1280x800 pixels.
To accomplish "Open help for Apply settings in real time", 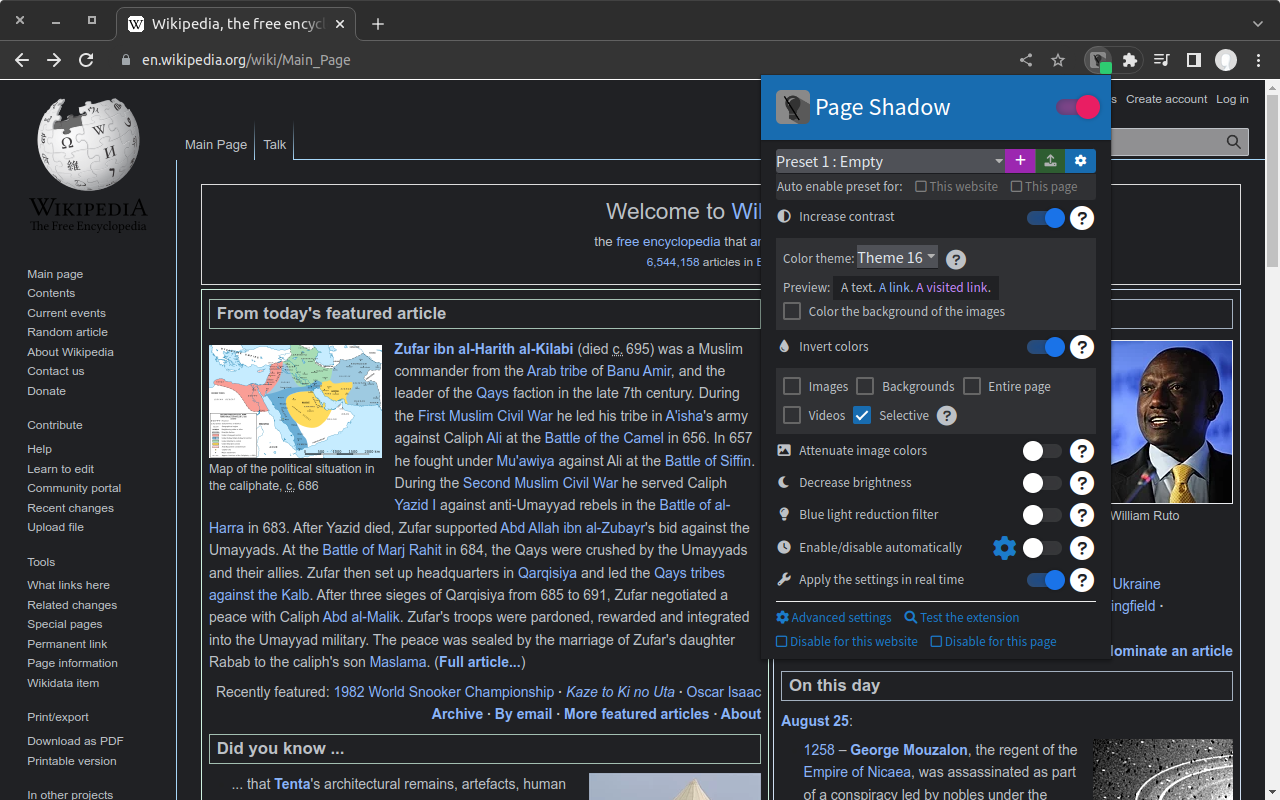I will [1081, 580].
